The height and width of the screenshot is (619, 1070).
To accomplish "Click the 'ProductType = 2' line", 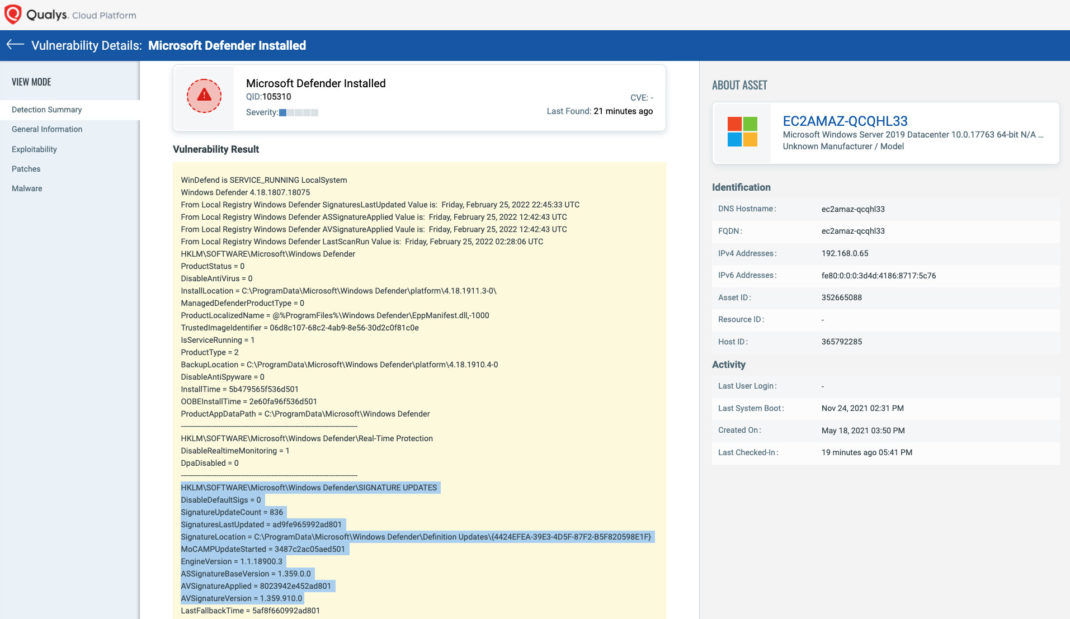I will tap(209, 352).
